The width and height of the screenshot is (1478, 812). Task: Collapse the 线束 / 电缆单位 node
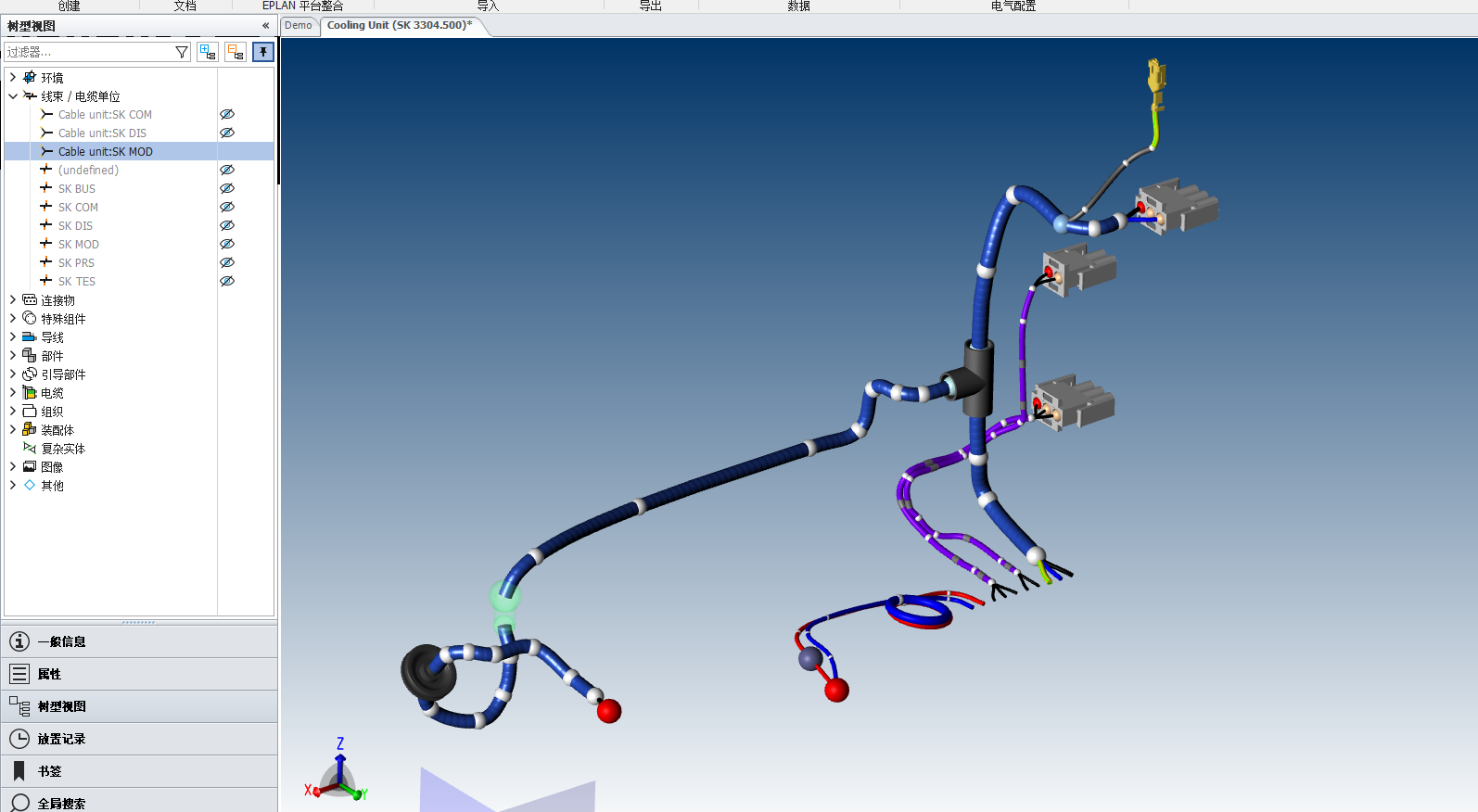click(x=13, y=96)
